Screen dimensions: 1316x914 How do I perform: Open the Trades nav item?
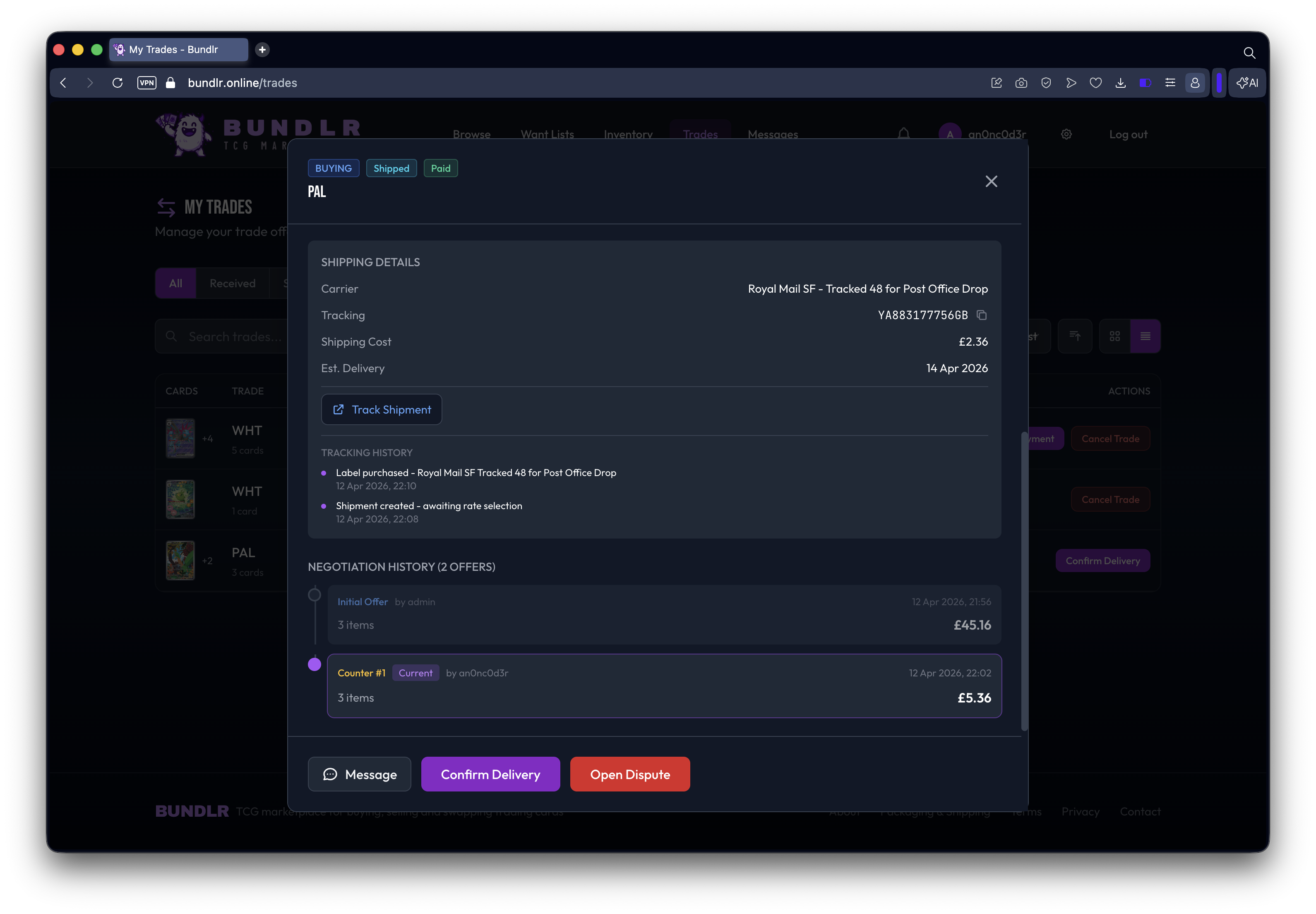[x=700, y=134]
